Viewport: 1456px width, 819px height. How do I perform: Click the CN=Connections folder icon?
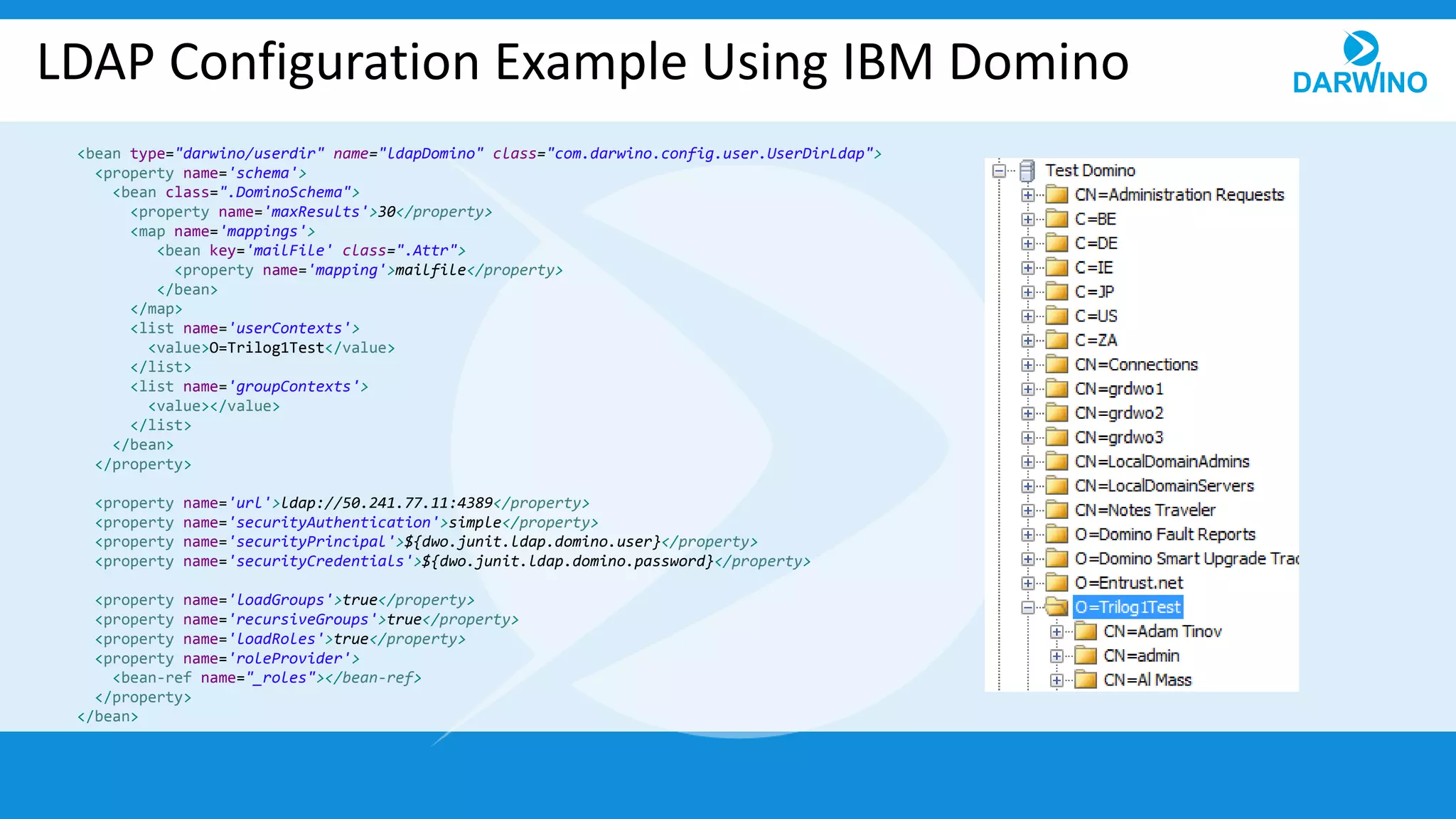click(1056, 365)
